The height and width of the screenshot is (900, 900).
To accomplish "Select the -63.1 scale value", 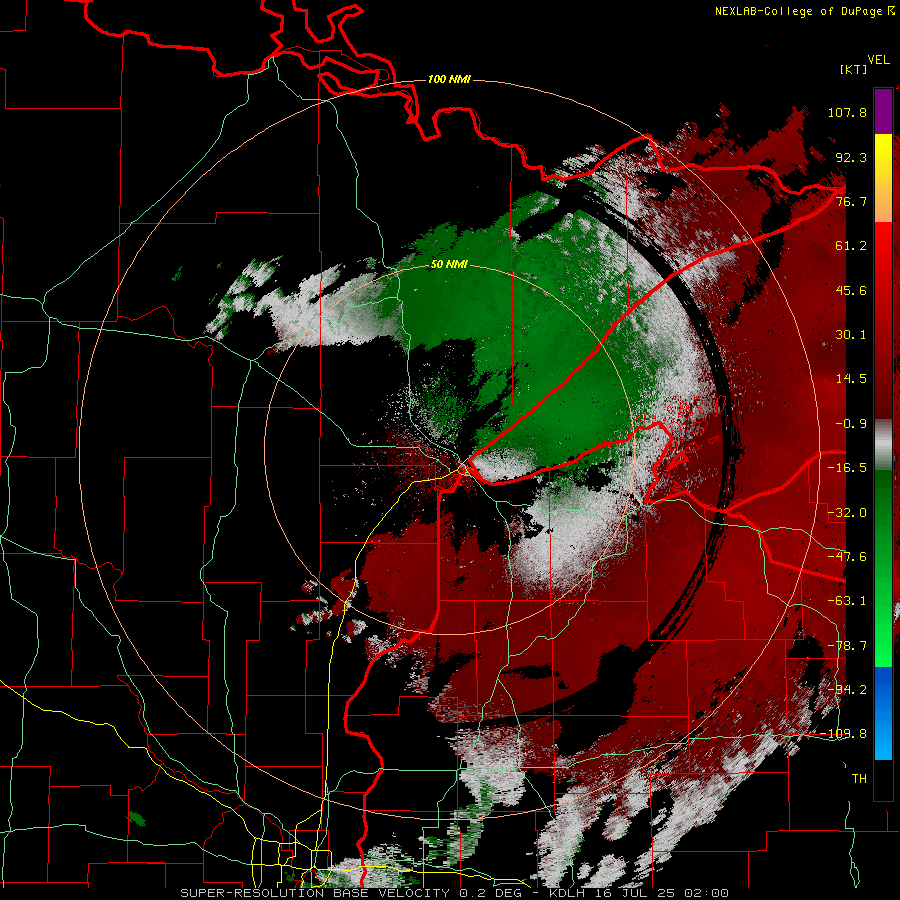I will (847, 601).
